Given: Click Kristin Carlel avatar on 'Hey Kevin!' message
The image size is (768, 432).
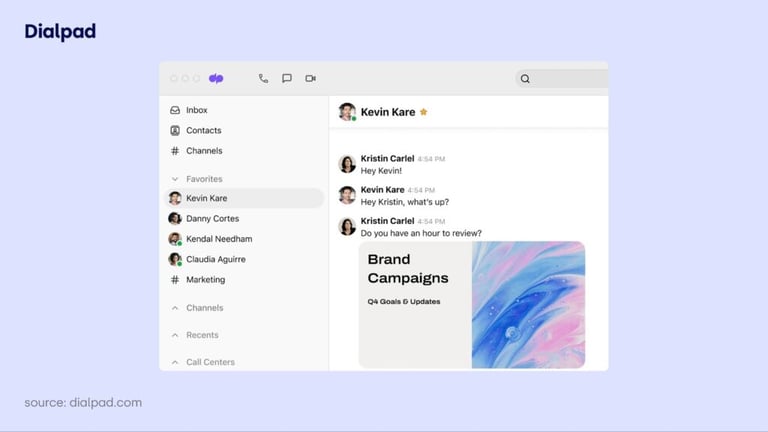Looking at the screenshot, I should tap(347, 164).
